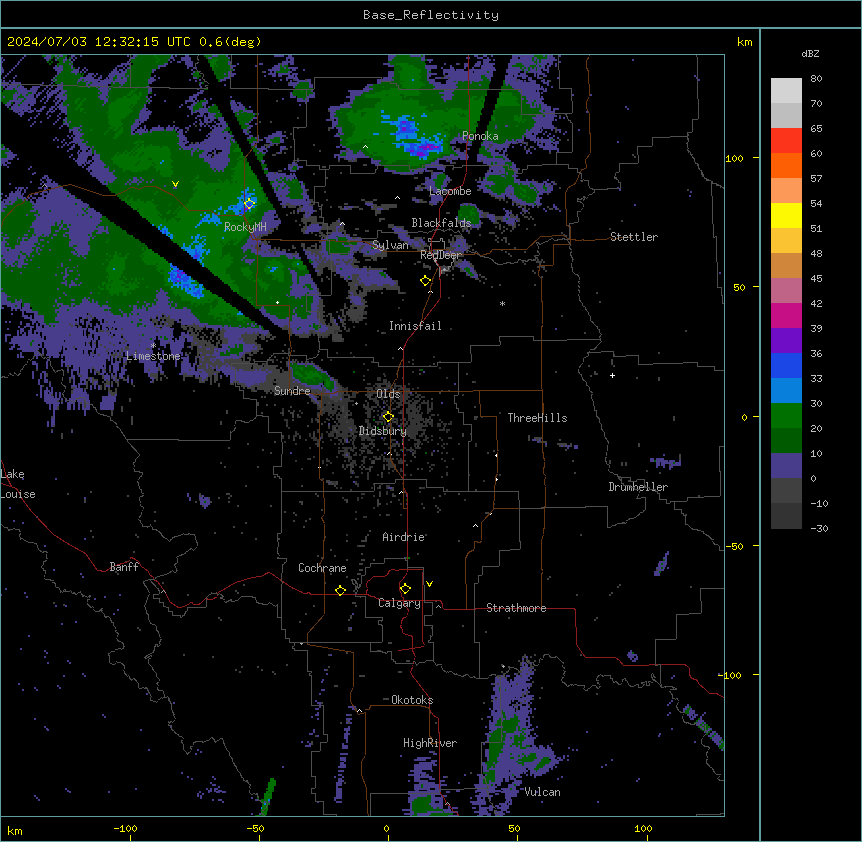862x842 pixels.
Task: Click the RockyMH label
Action: click(245, 227)
